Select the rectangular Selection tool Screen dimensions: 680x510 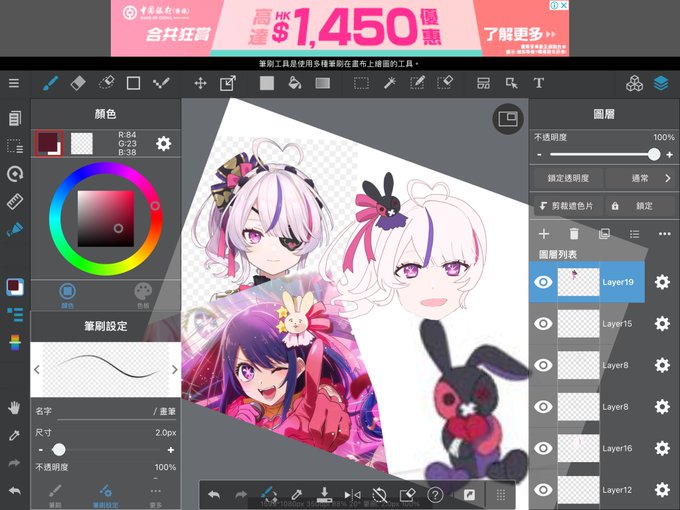(361, 83)
